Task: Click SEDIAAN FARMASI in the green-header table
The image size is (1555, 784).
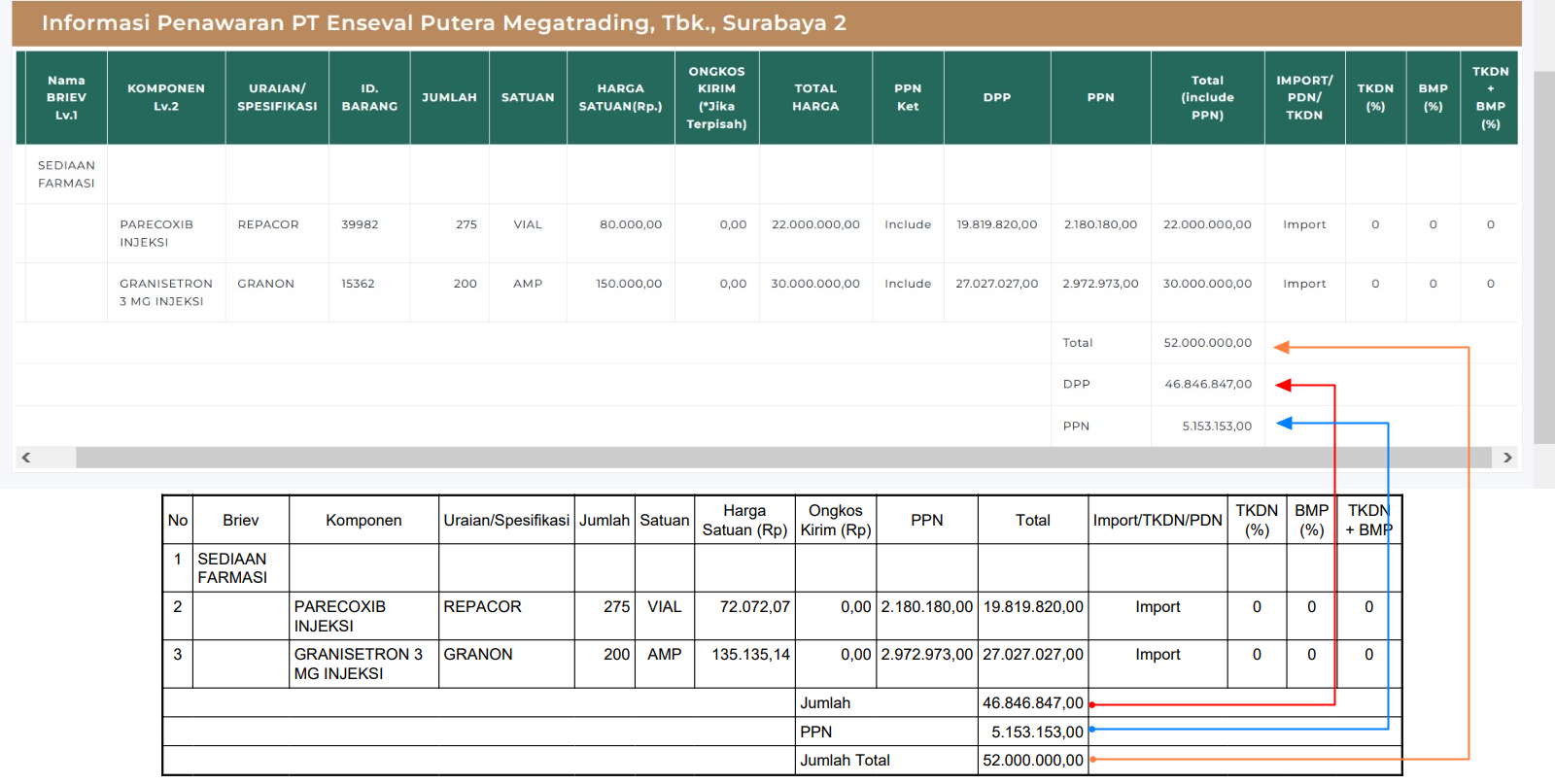Action: coord(66,174)
